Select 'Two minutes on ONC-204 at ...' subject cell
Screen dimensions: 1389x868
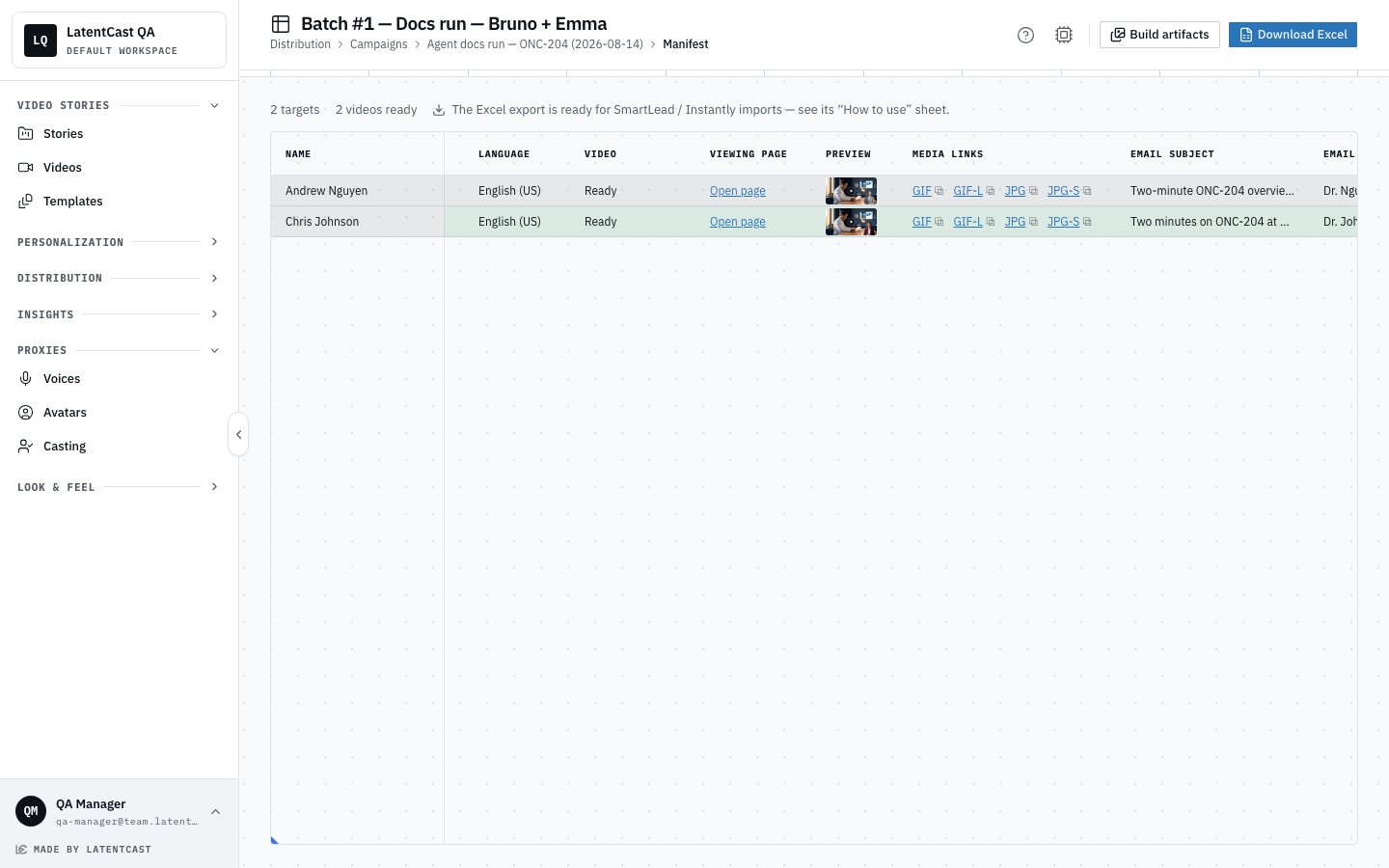1212,222
